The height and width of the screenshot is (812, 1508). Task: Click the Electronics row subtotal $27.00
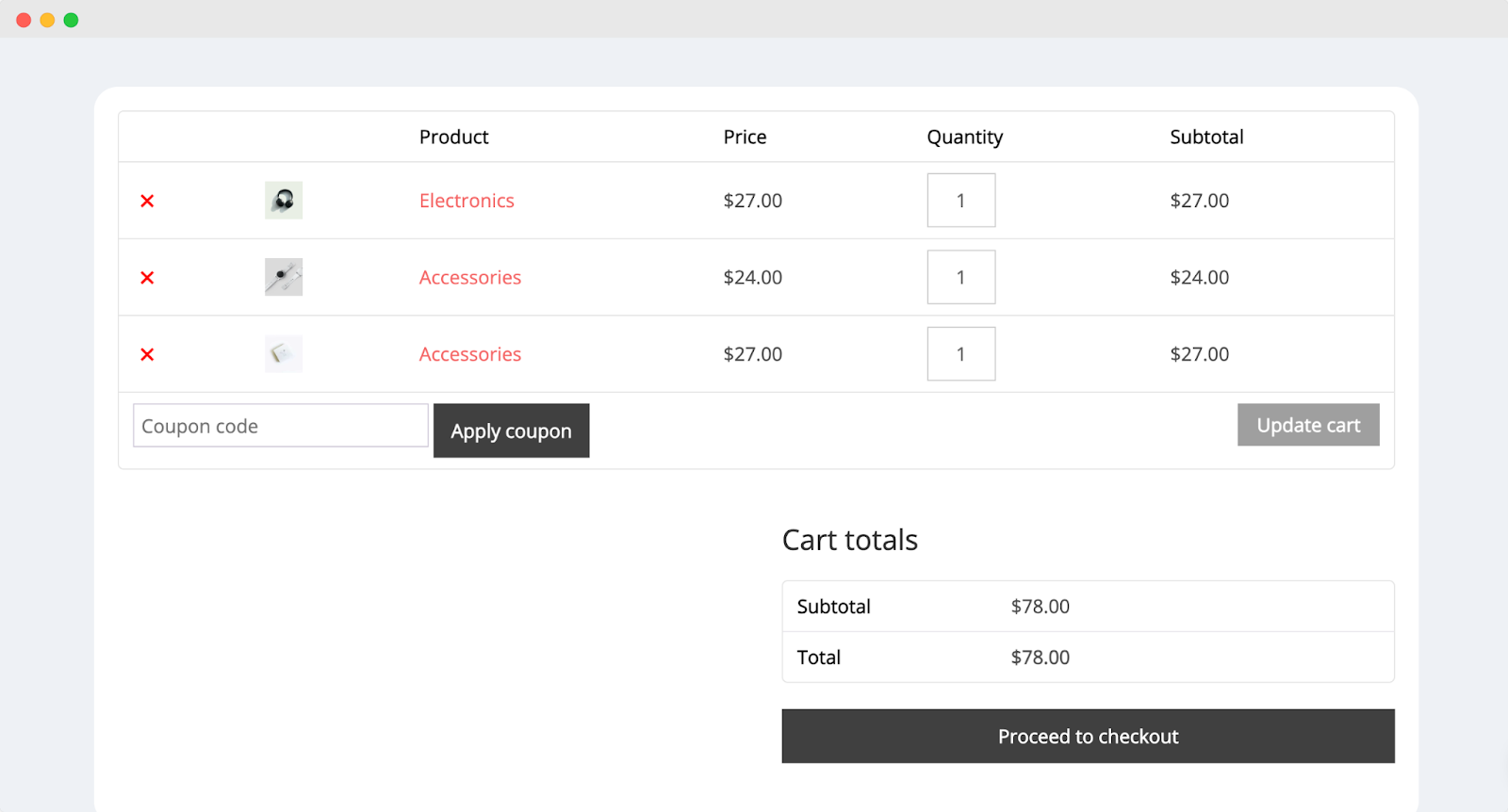[1200, 201]
